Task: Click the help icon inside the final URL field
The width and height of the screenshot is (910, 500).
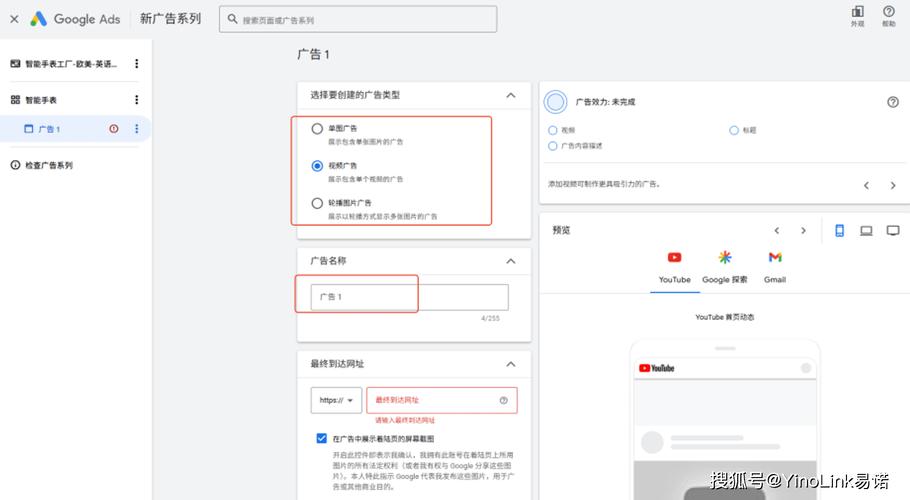Action: 503,400
